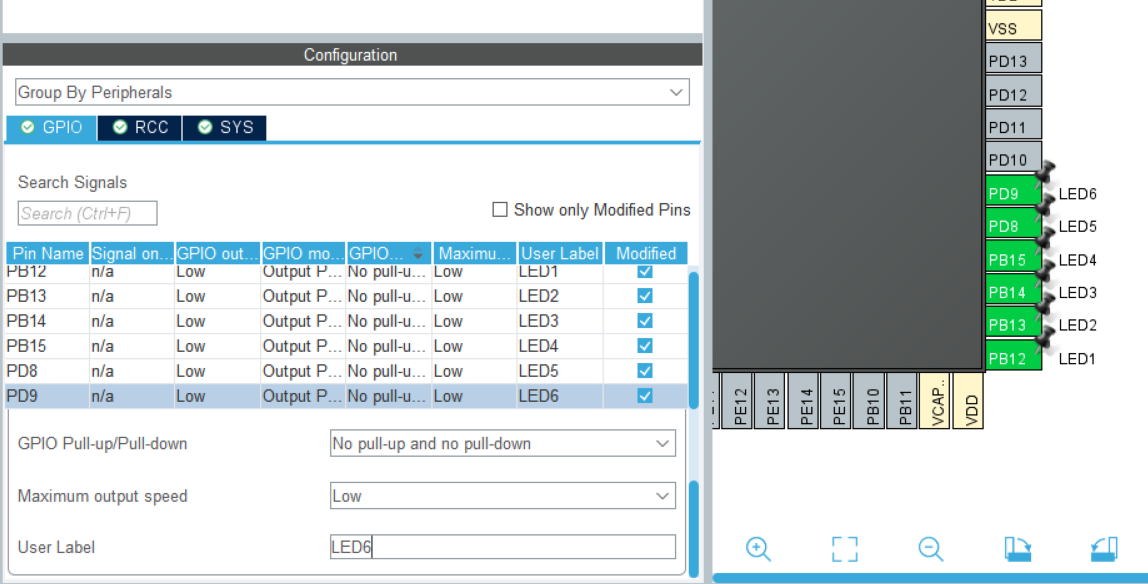This screenshot has width=1148, height=584.
Task: Click the PD12 pin on chip
Action: tap(1013, 93)
